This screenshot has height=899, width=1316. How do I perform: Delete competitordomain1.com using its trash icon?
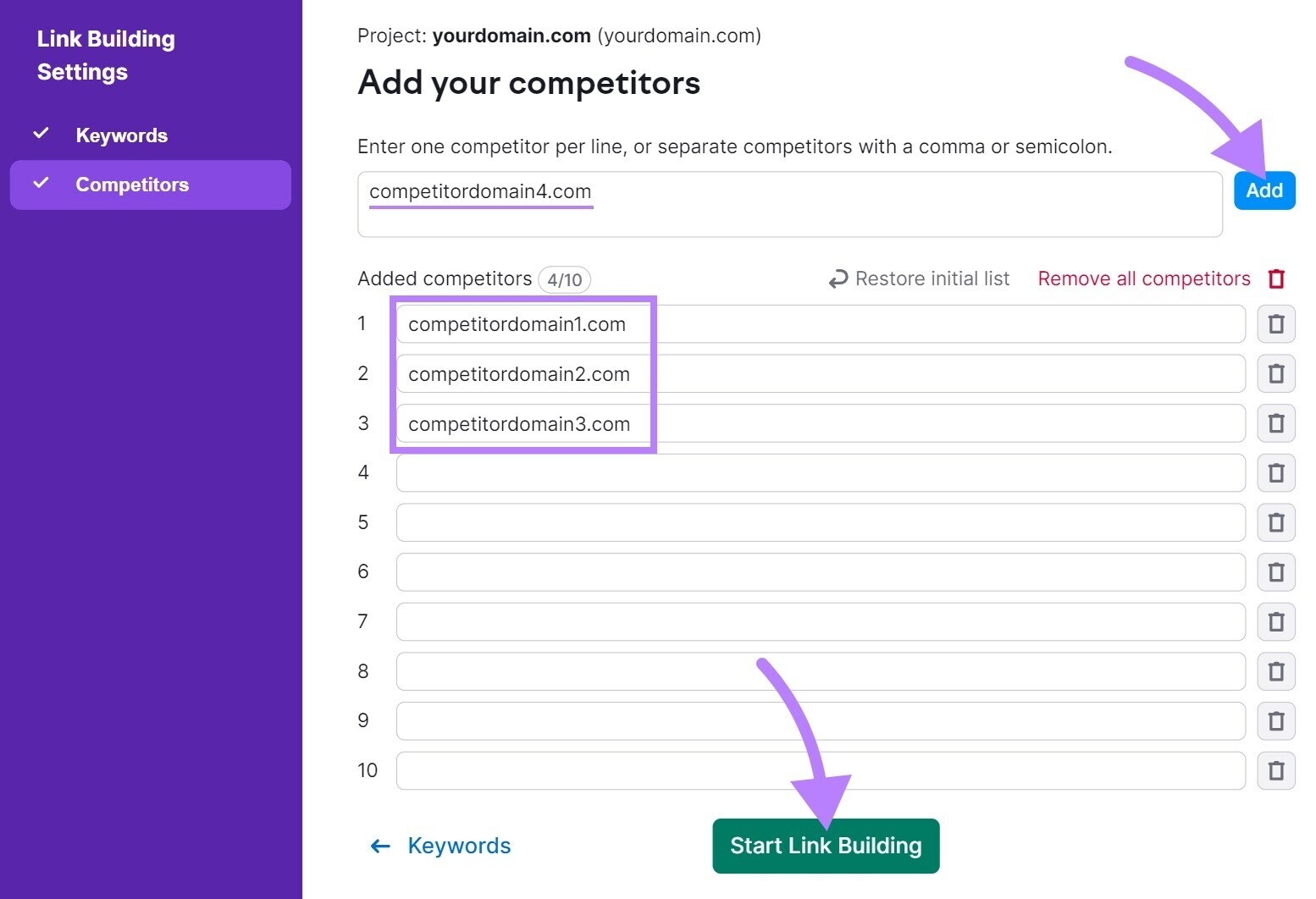(x=1275, y=323)
